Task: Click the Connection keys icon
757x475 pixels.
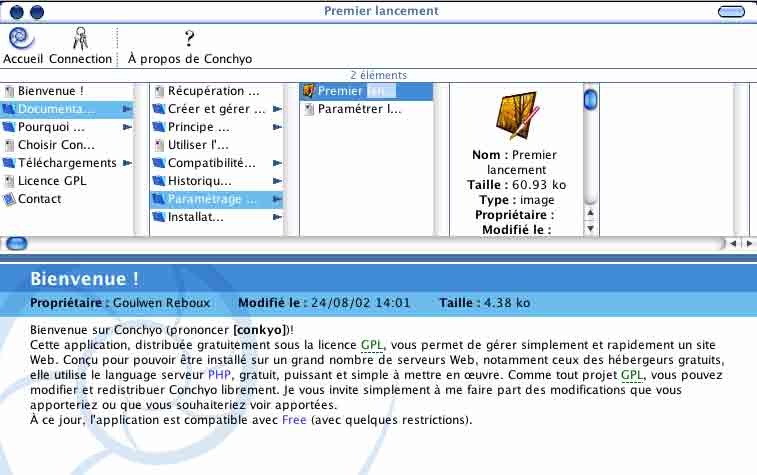Action: (81, 38)
